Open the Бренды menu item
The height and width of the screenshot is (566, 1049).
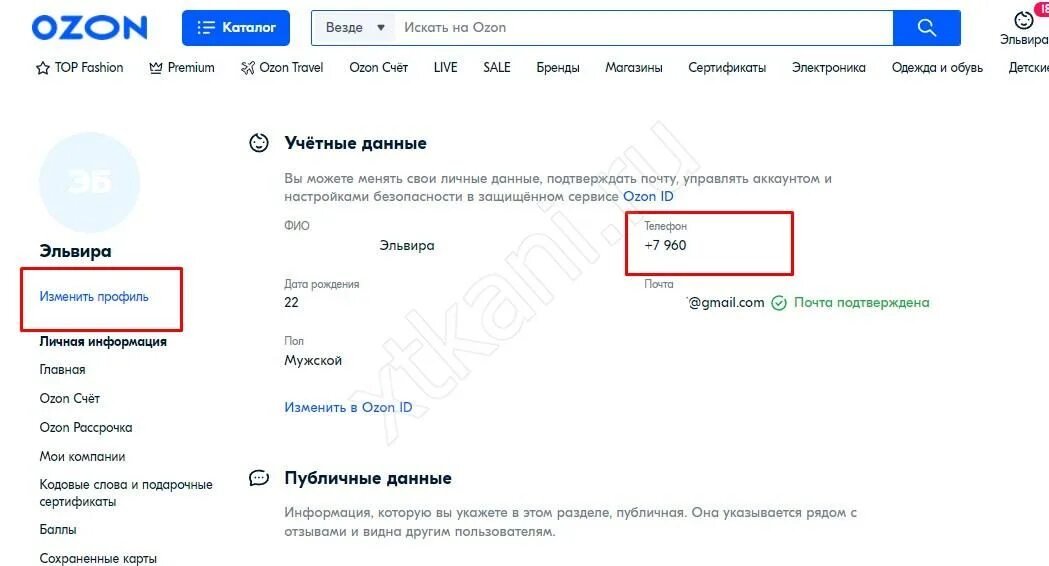558,68
